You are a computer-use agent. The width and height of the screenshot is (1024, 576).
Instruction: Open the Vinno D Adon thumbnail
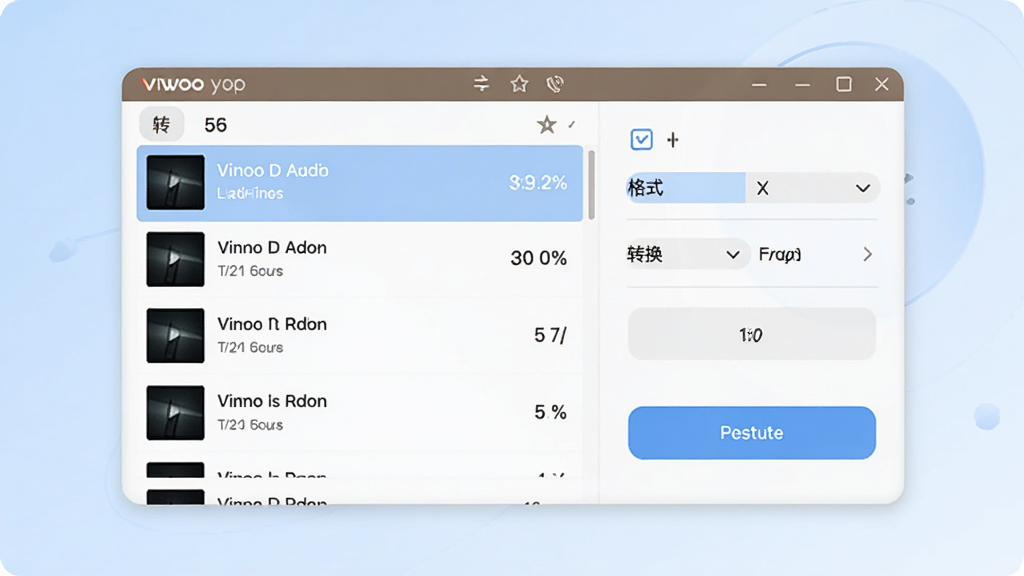pyautogui.click(x=175, y=259)
